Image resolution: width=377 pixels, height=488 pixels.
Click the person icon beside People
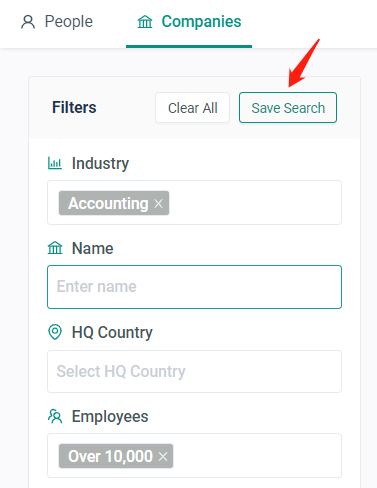[28, 22]
